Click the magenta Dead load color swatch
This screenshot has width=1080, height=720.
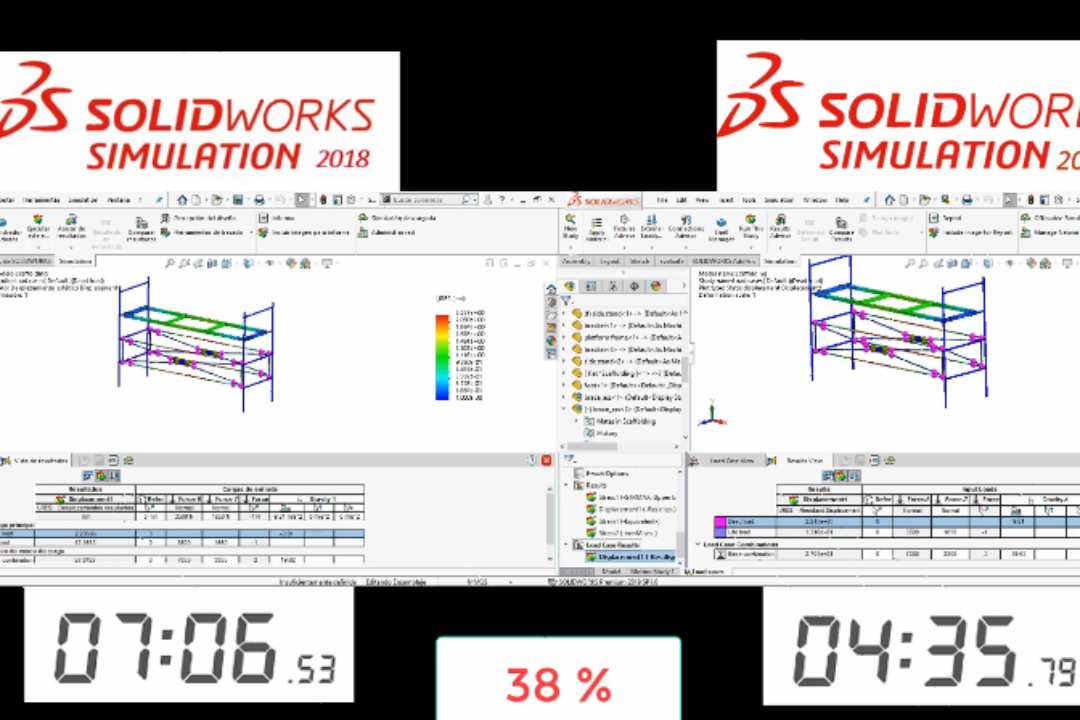coord(720,522)
